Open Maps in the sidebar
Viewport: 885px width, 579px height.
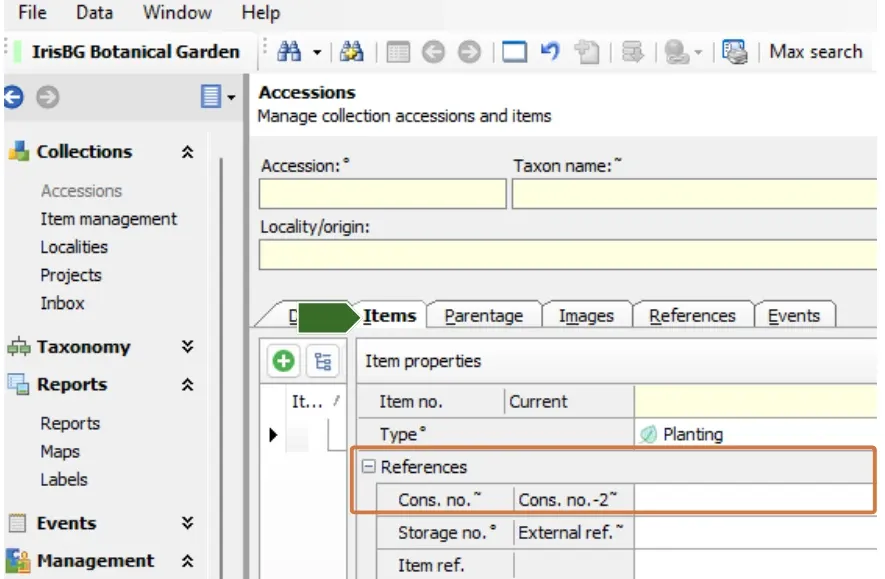pyautogui.click(x=60, y=451)
